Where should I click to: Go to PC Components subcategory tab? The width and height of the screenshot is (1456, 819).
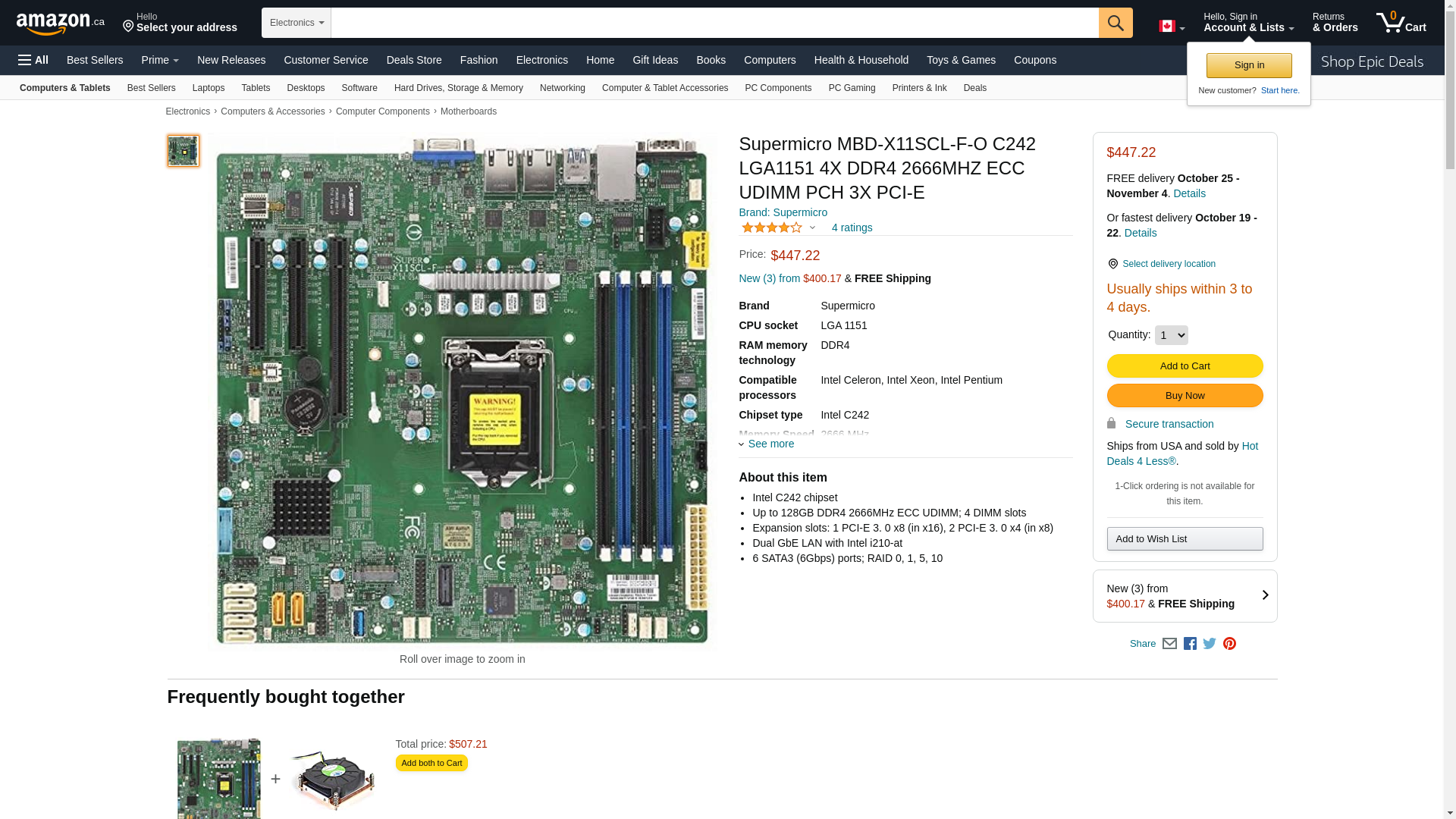[x=778, y=88]
